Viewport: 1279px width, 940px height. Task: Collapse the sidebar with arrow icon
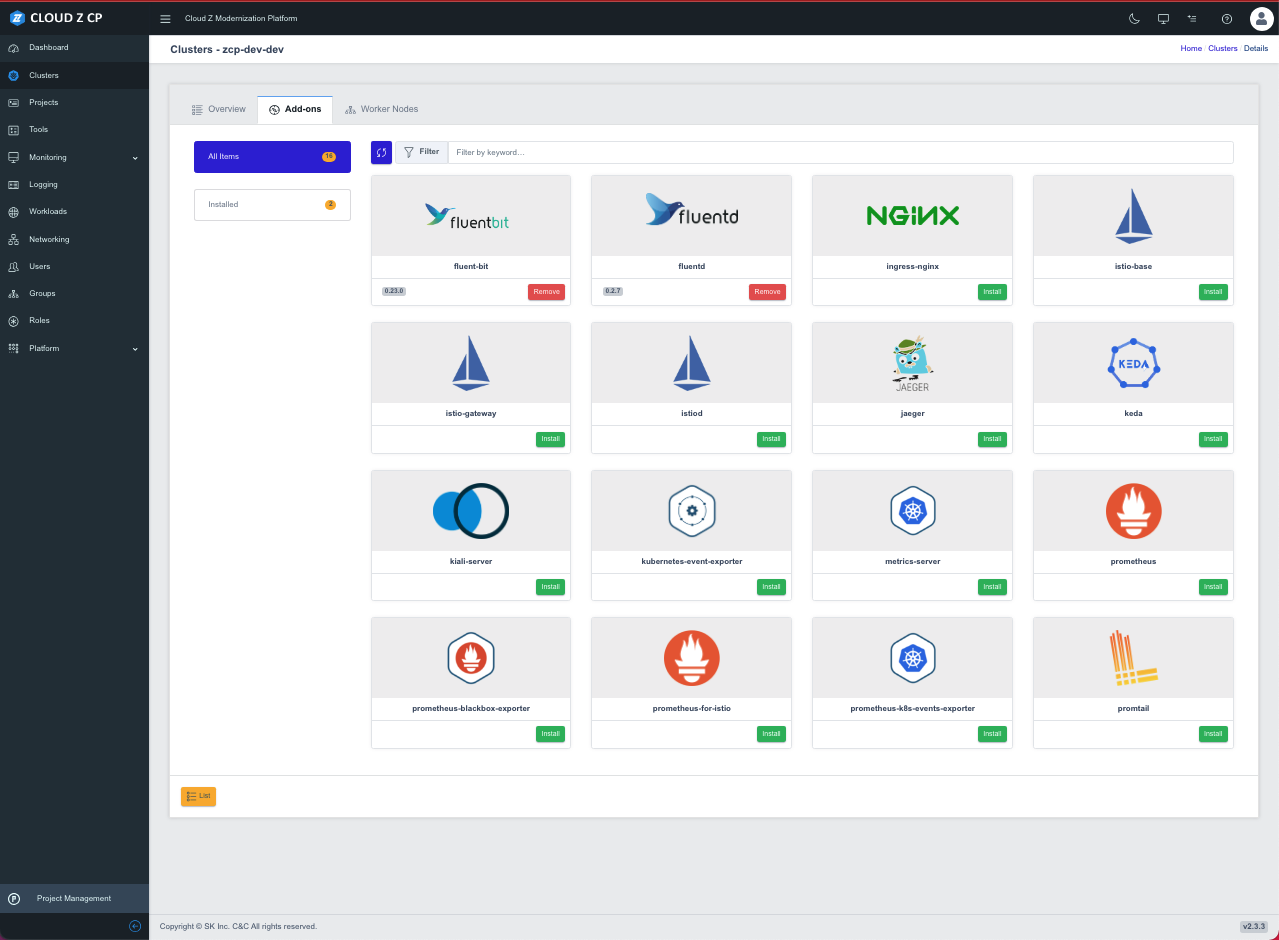135,926
